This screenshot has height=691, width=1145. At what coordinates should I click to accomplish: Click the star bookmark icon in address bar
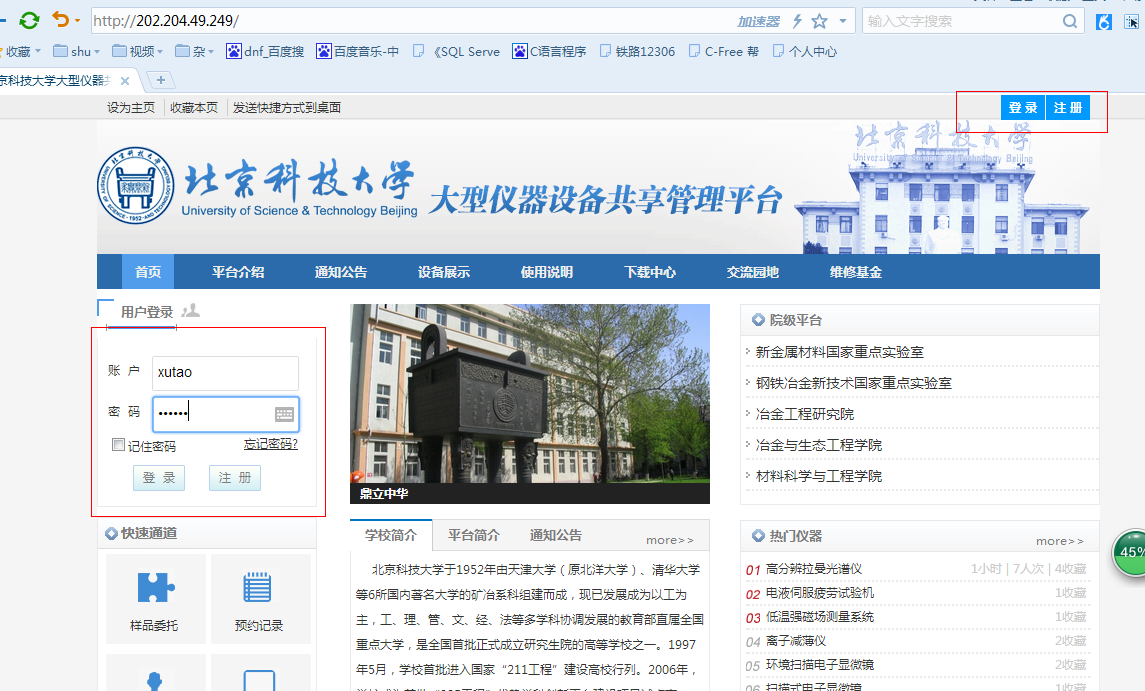click(819, 21)
